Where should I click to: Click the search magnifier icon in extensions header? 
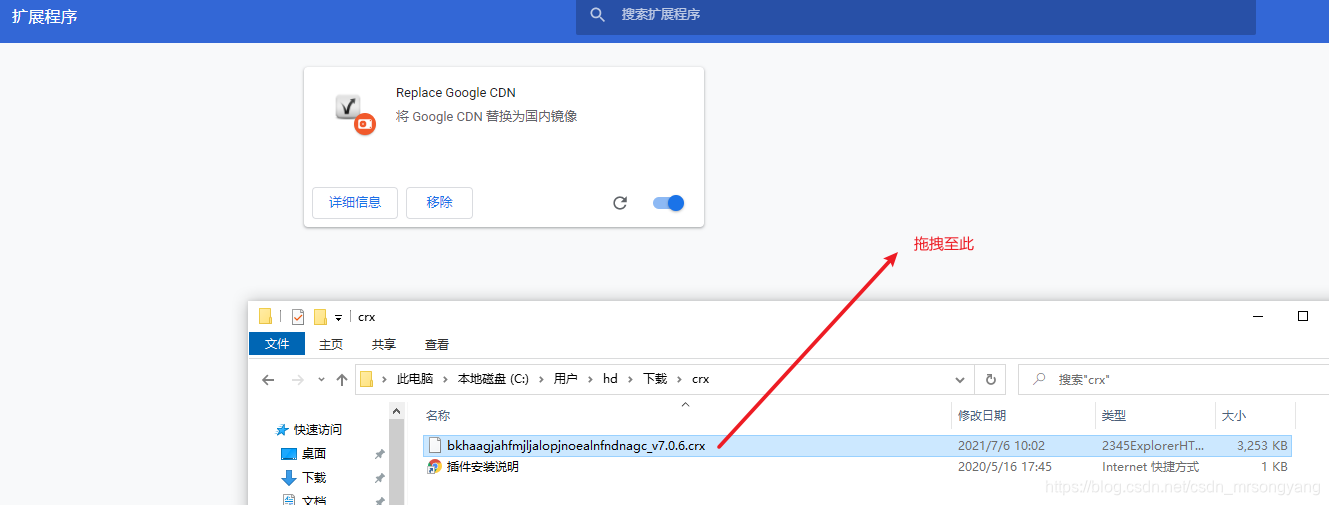click(598, 15)
